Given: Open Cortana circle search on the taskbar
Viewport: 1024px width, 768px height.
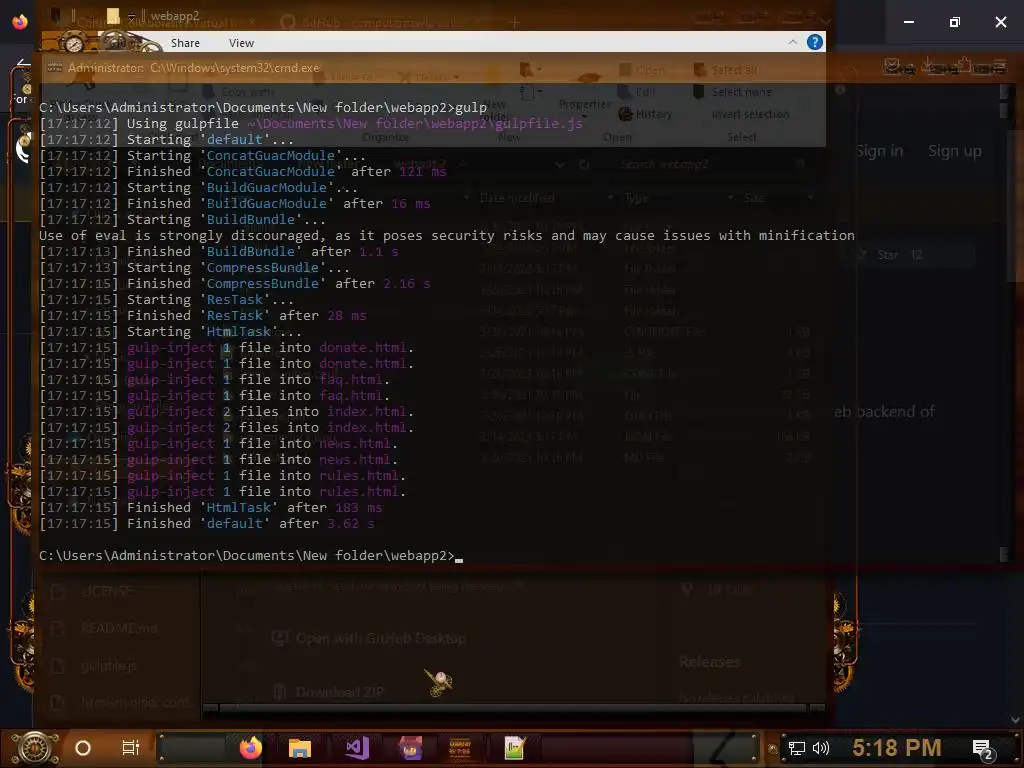Looking at the screenshot, I should pos(83,748).
